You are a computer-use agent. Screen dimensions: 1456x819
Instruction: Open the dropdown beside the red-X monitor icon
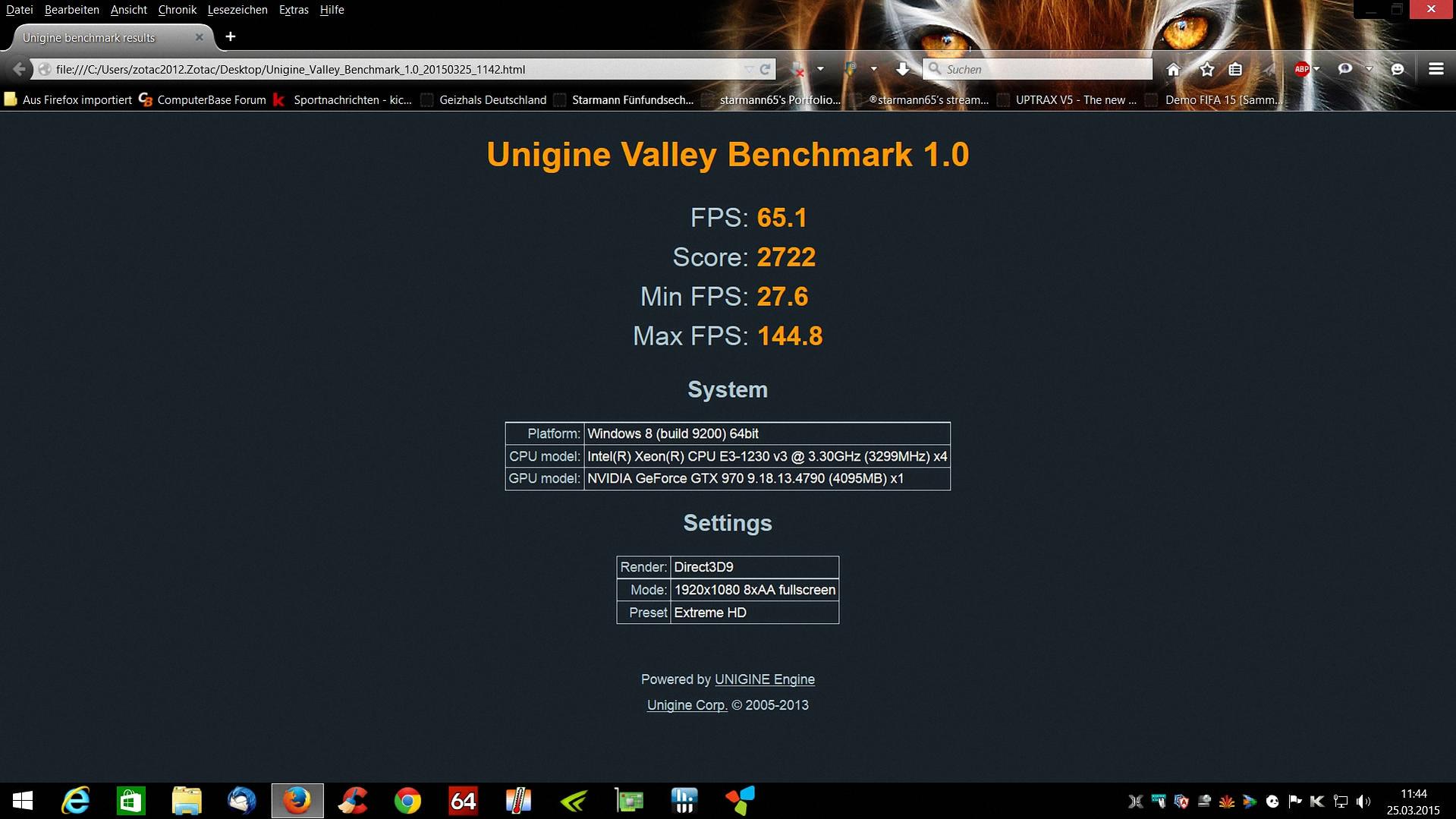(820, 69)
